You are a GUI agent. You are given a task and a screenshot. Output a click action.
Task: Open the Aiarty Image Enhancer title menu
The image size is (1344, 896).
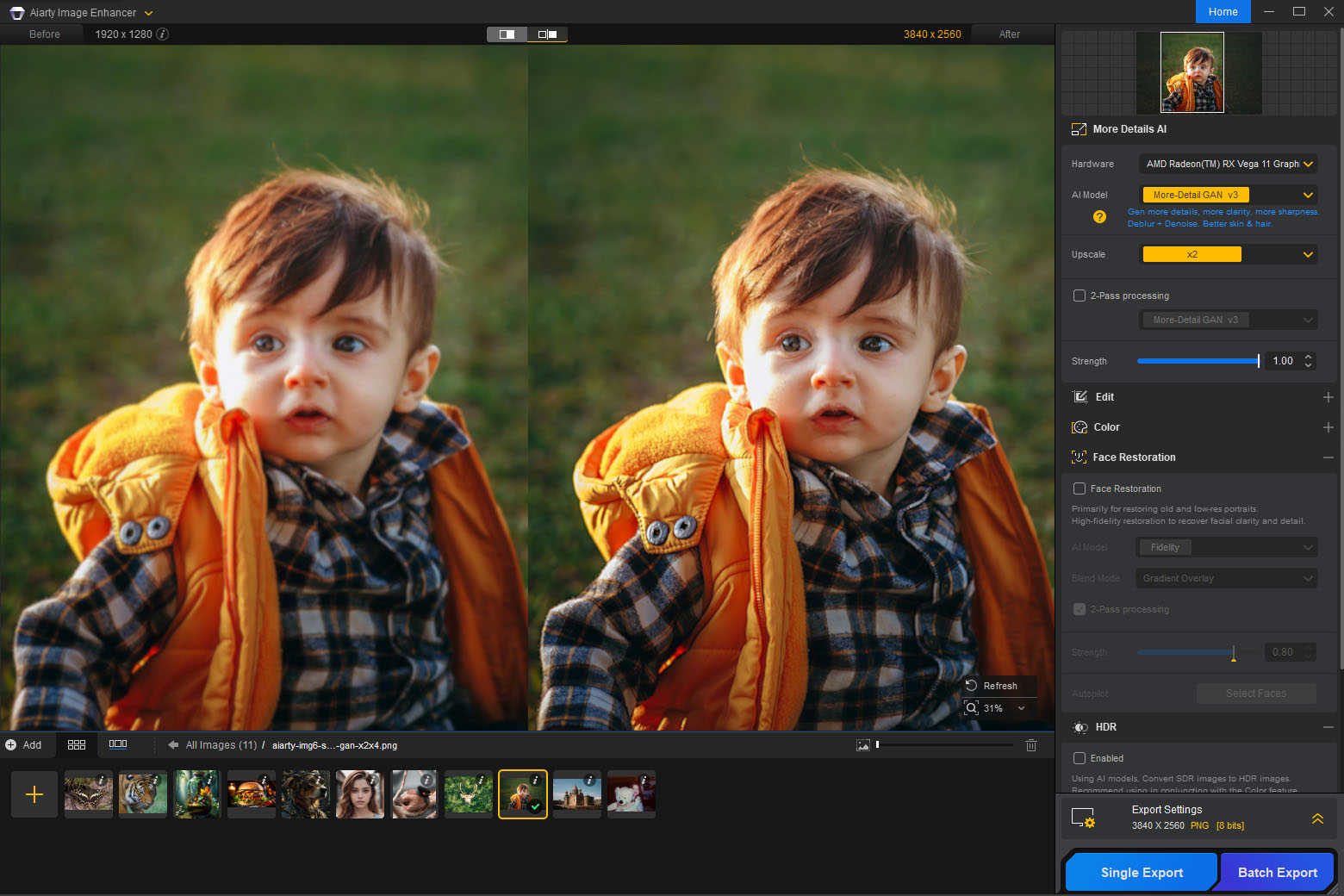[x=148, y=13]
